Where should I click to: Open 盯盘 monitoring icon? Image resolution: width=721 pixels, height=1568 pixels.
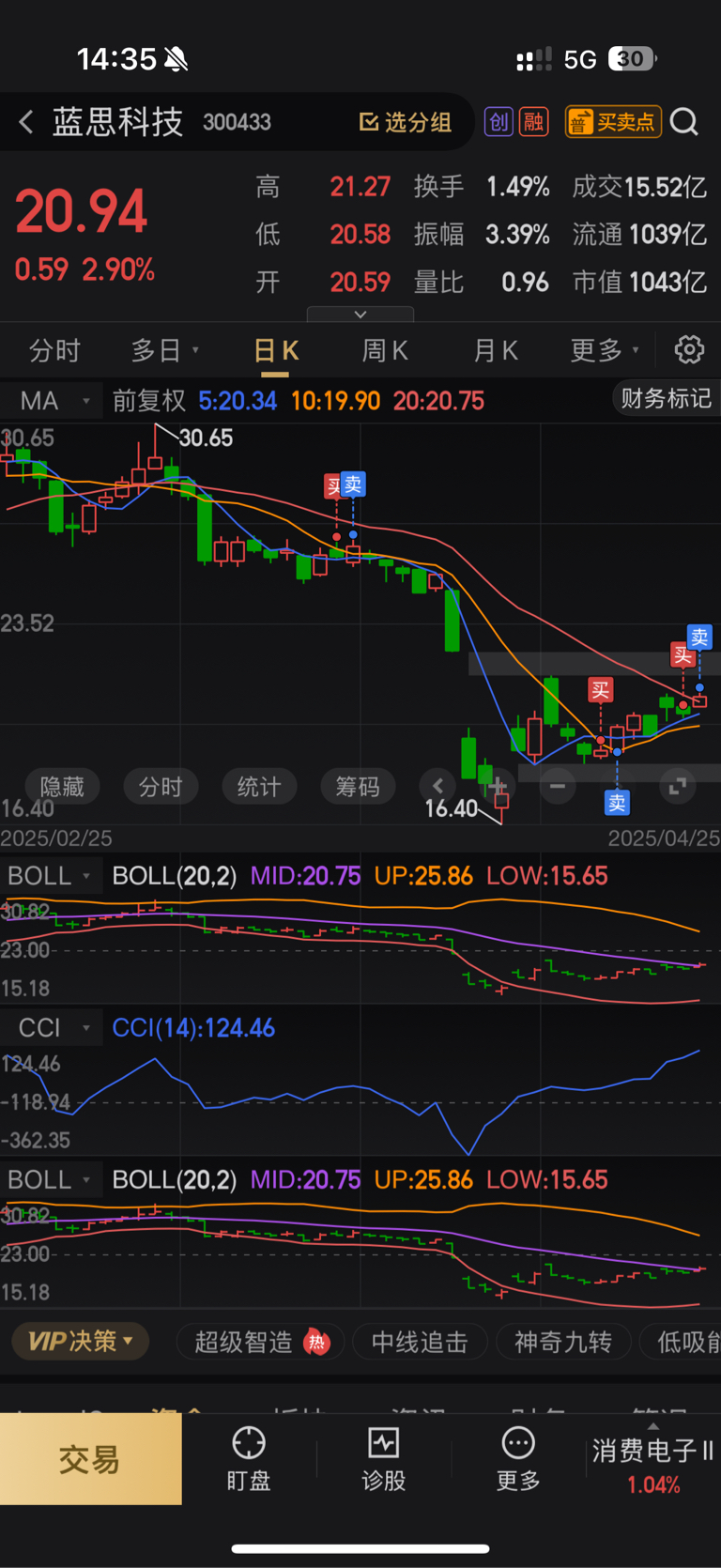tap(249, 1459)
